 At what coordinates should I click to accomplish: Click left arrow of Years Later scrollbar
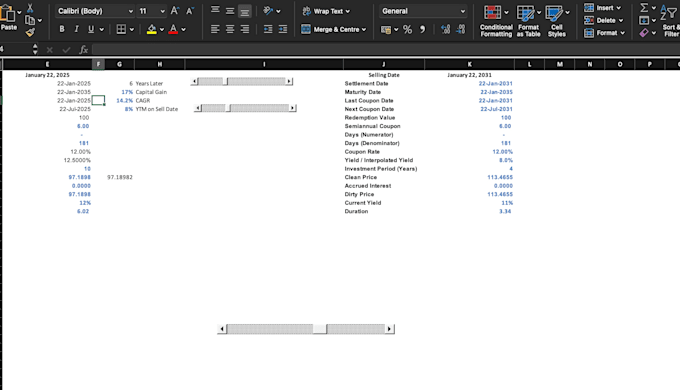(x=194, y=82)
